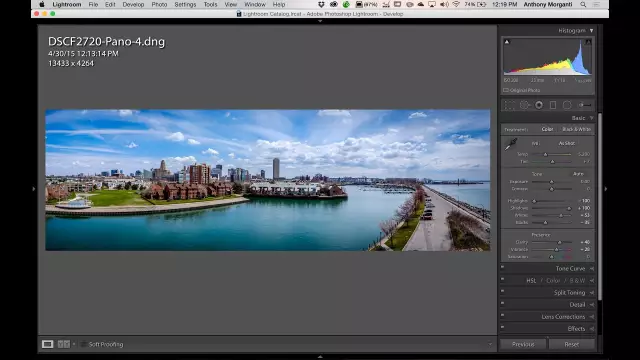
Task: Toggle Lens Corrections panel on/off switch
Action: pos(502,315)
